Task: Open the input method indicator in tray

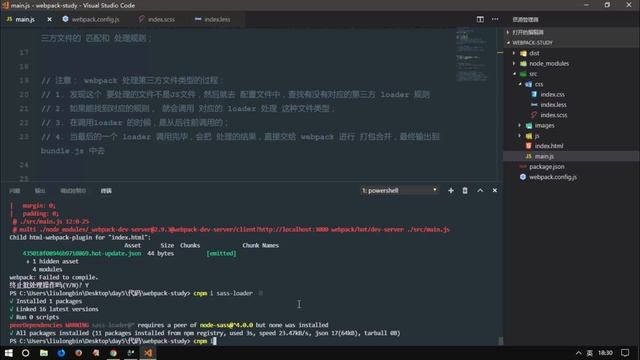Action: [589, 353]
